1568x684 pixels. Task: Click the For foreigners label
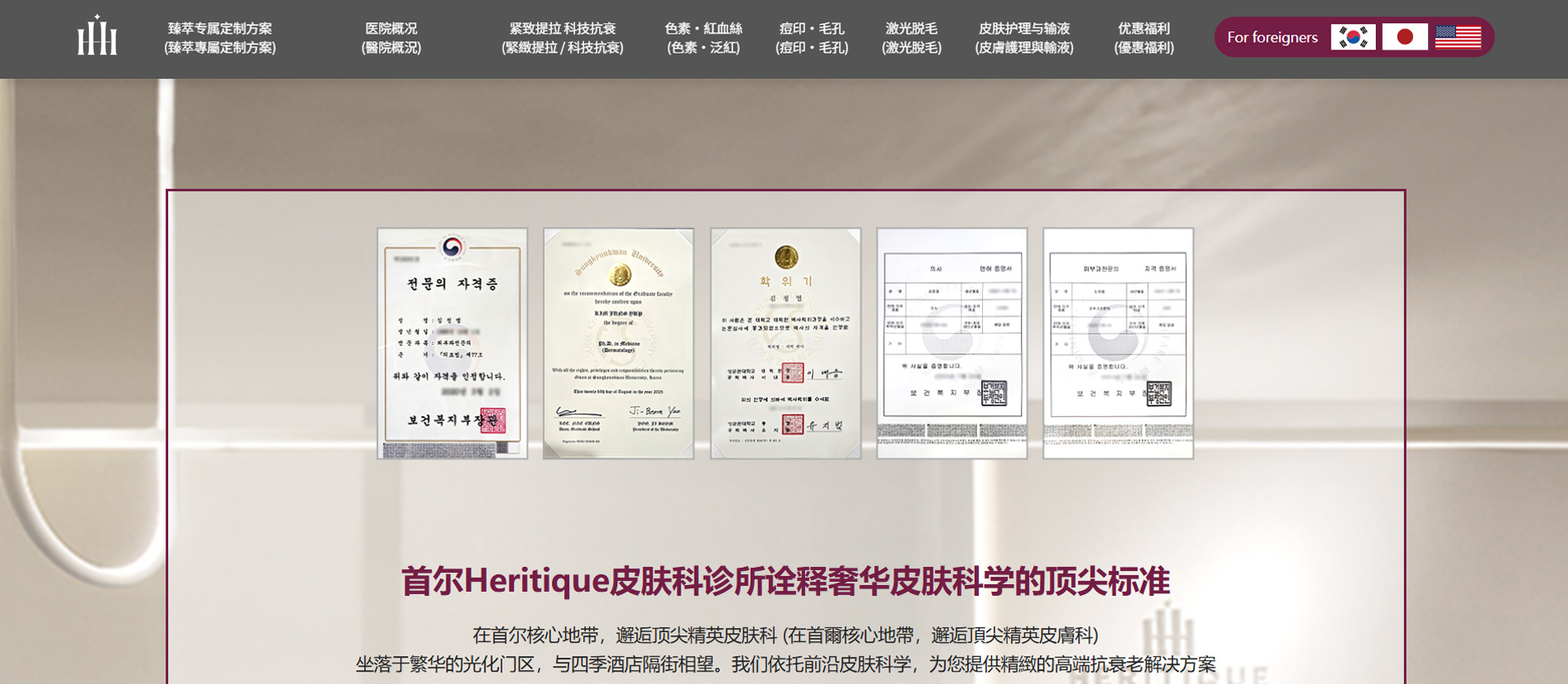[1272, 37]
